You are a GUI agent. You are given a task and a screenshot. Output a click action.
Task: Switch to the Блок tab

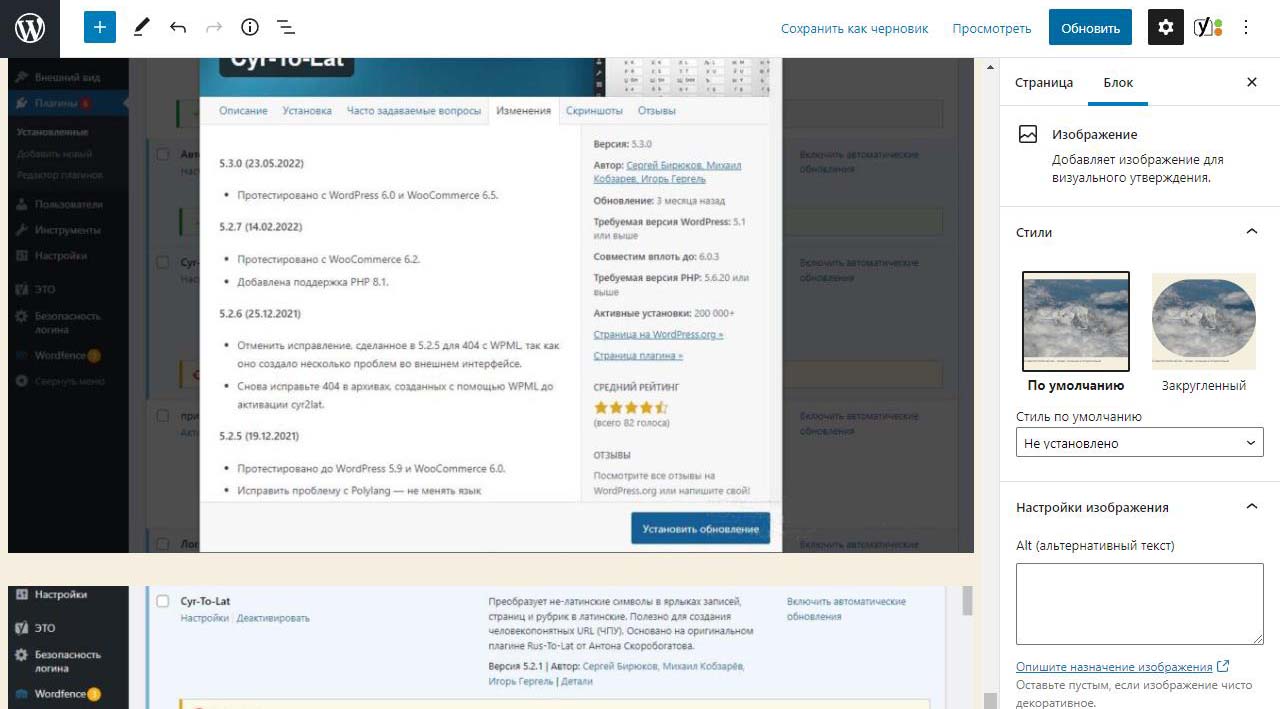1118,82
